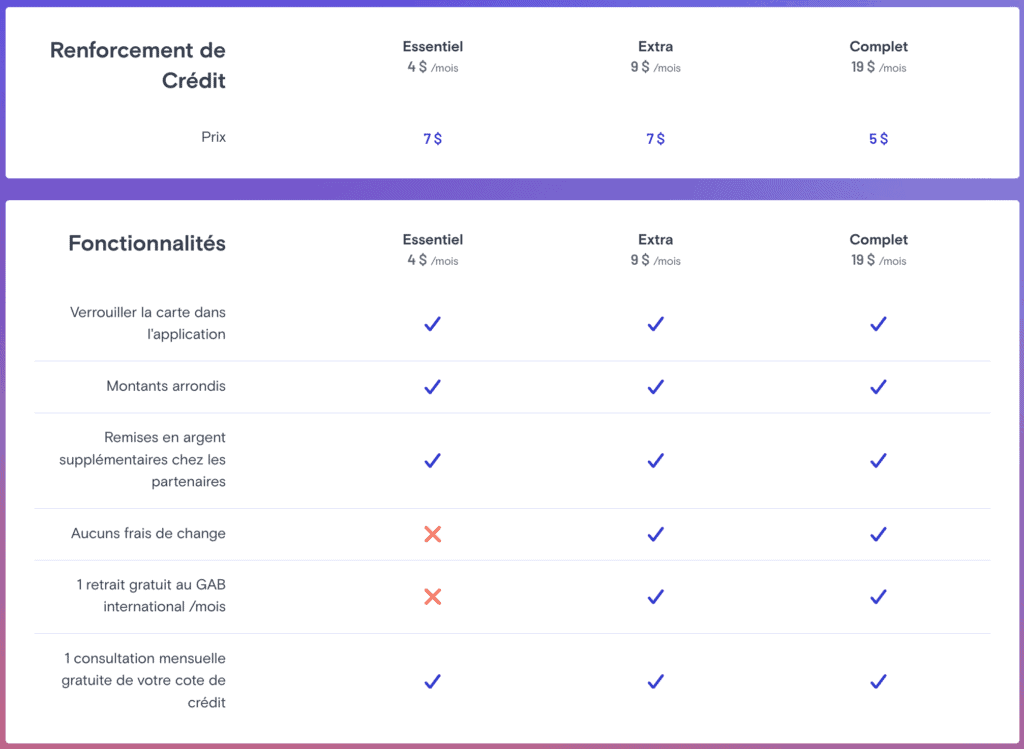Click the 7 $ price under Extra
This screenshot has height=749, width=1024.
tap(655, 139)
